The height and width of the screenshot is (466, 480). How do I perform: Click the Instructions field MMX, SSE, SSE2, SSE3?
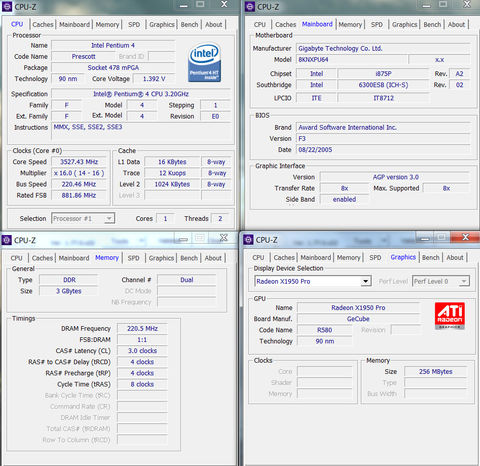tap(141, 132)
